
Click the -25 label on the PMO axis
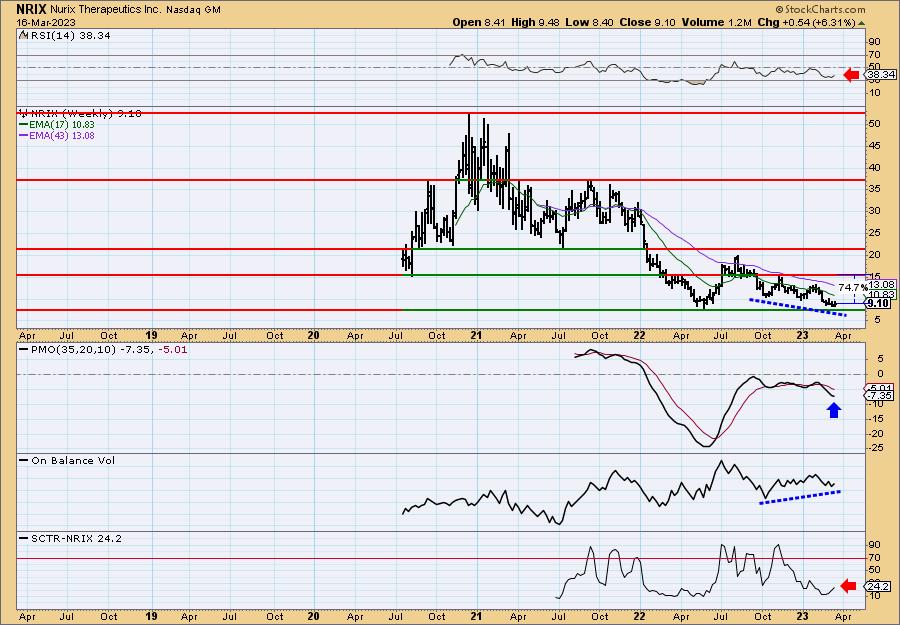click(x=875, y=448)
